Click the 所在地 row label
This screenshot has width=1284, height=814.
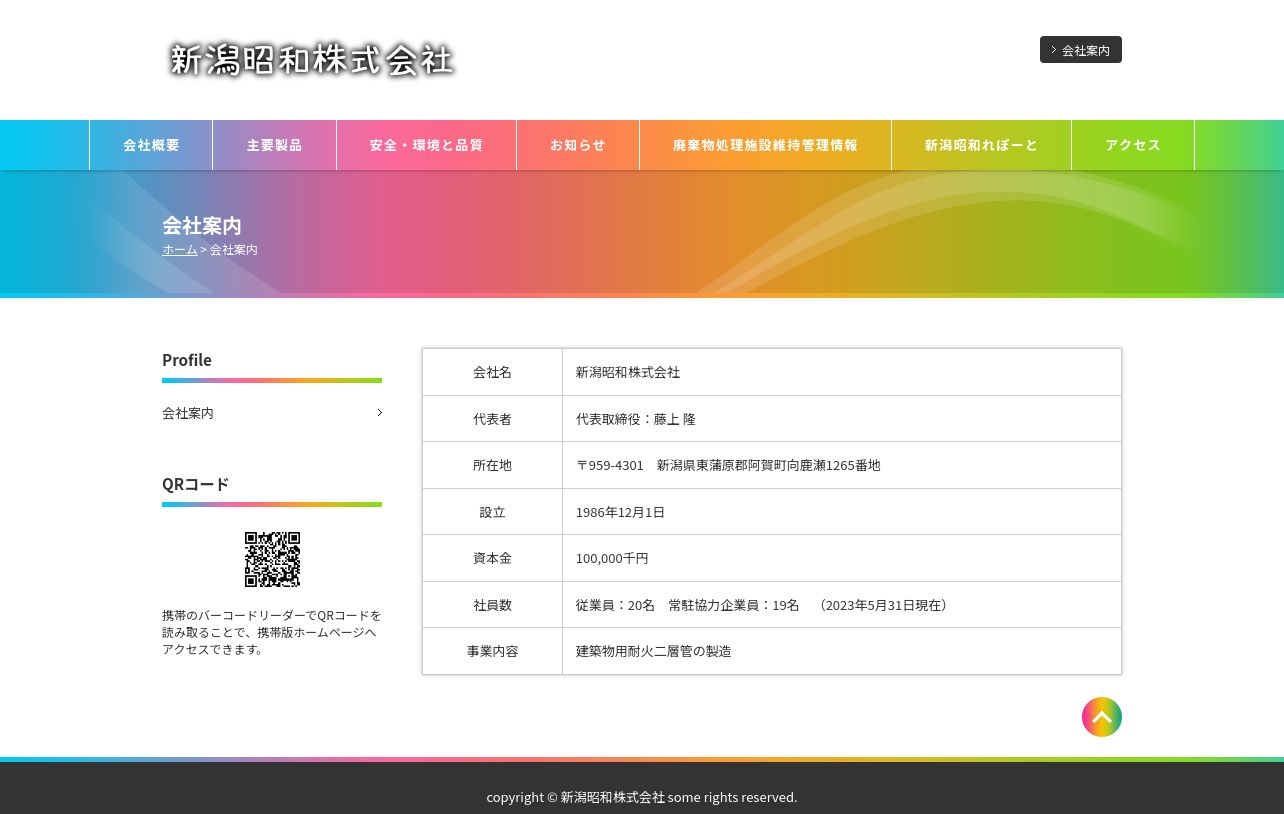(492, 465)
